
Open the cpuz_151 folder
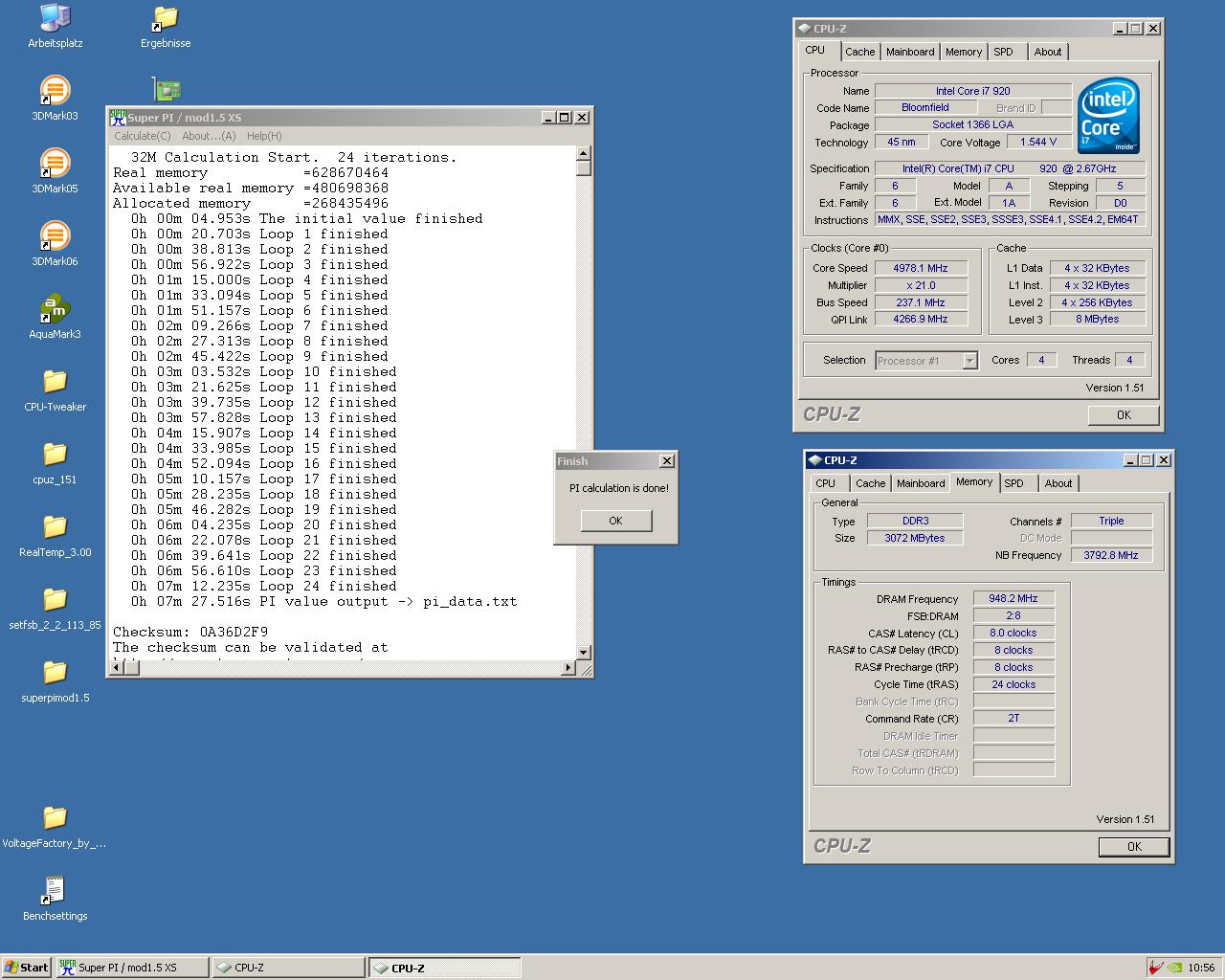coord(56,462)
